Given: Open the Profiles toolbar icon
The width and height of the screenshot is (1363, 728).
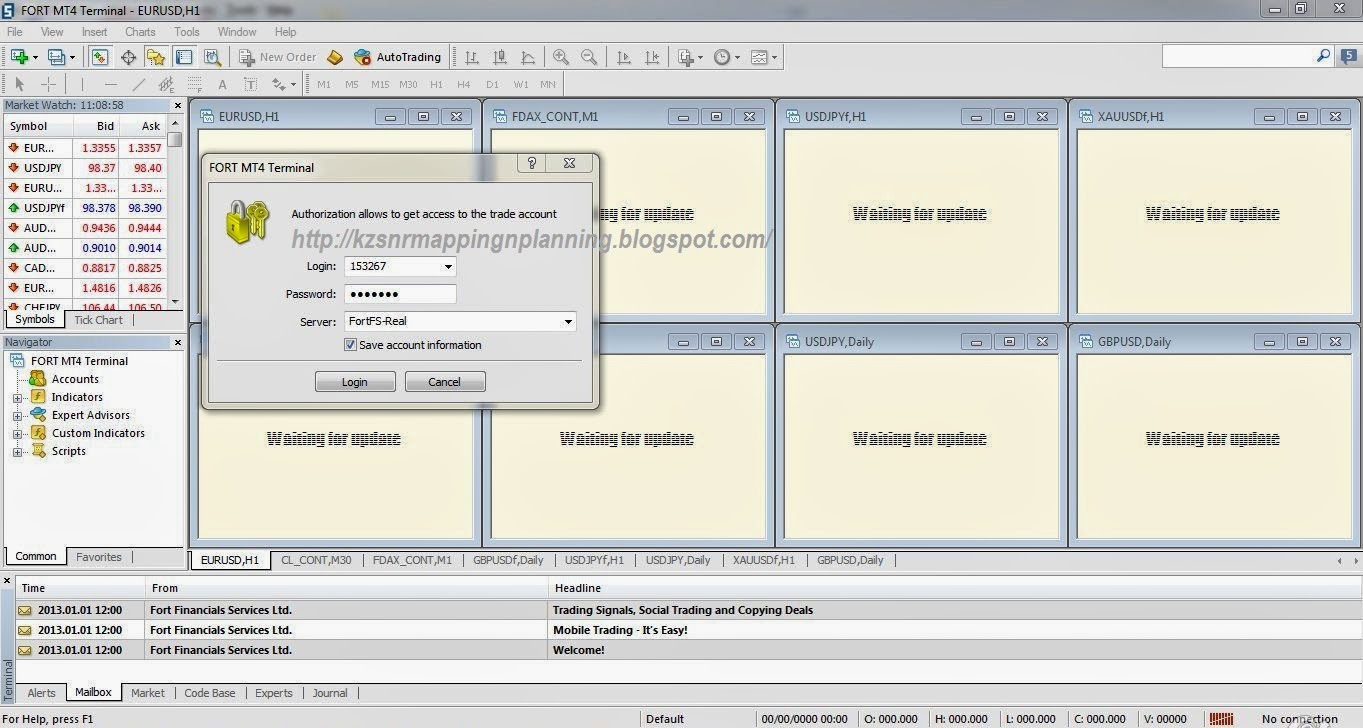Looking at the screenshot, I should (x=57, y=57).
